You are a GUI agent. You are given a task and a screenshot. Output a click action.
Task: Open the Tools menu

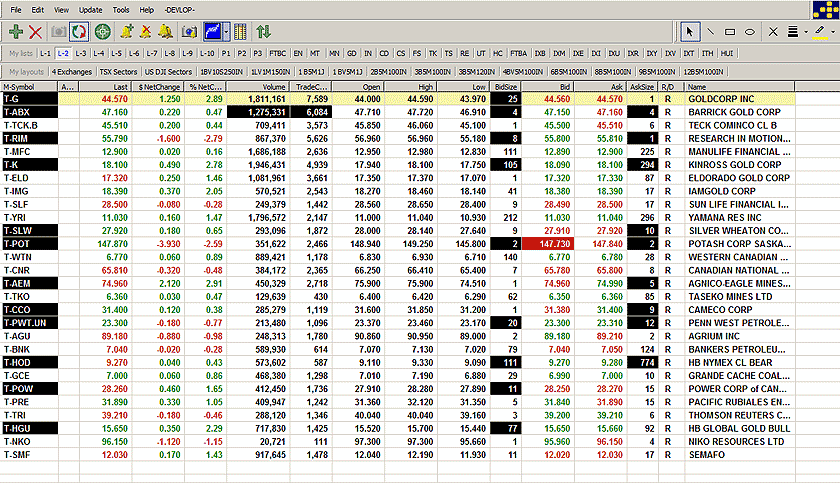click(x=121, y=10)
